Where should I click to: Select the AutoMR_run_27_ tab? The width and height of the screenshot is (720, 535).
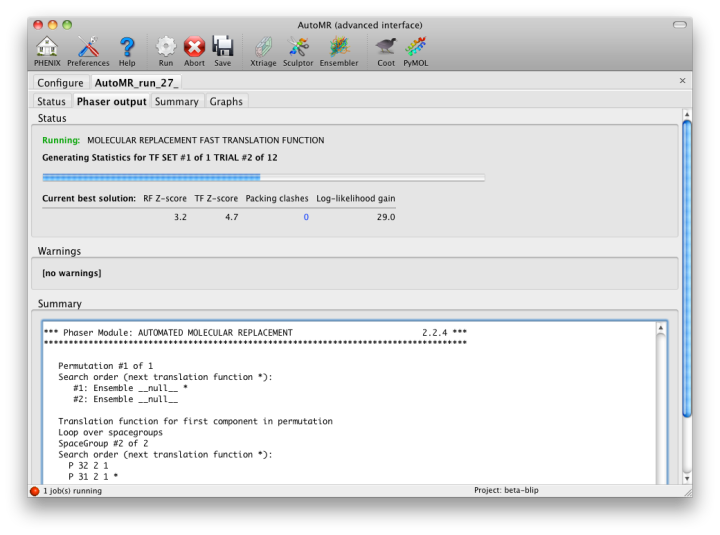136,82
